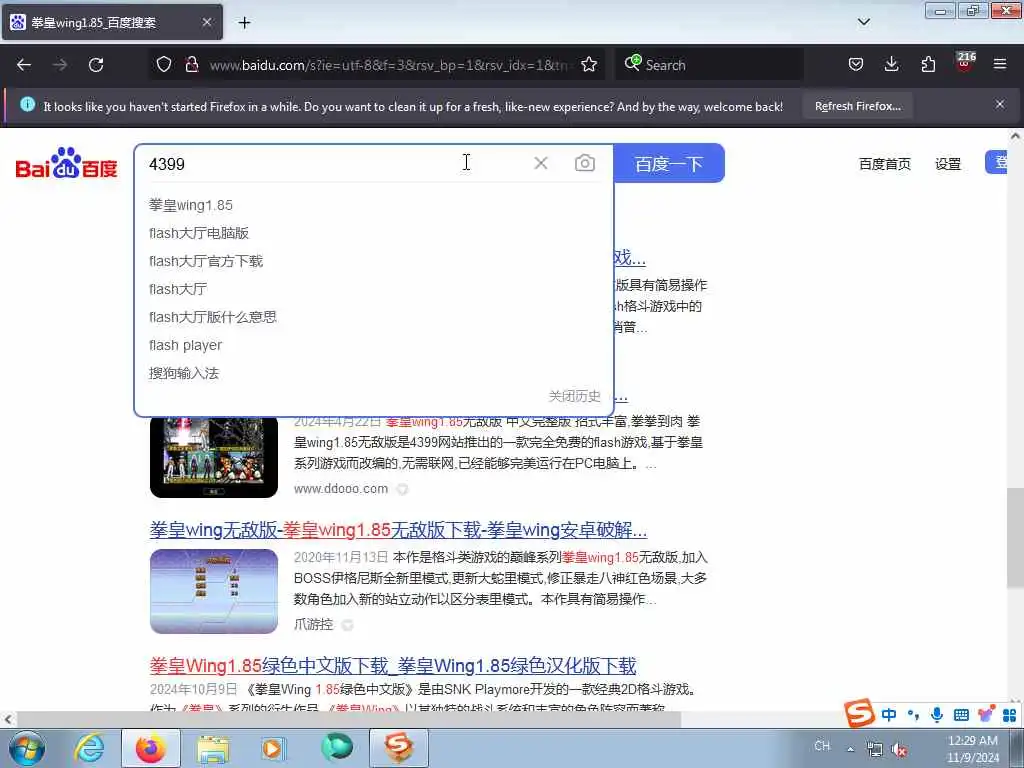Open the blue thumbnail of 爪游控 result
1024x768 pixels.
point(214,592)
